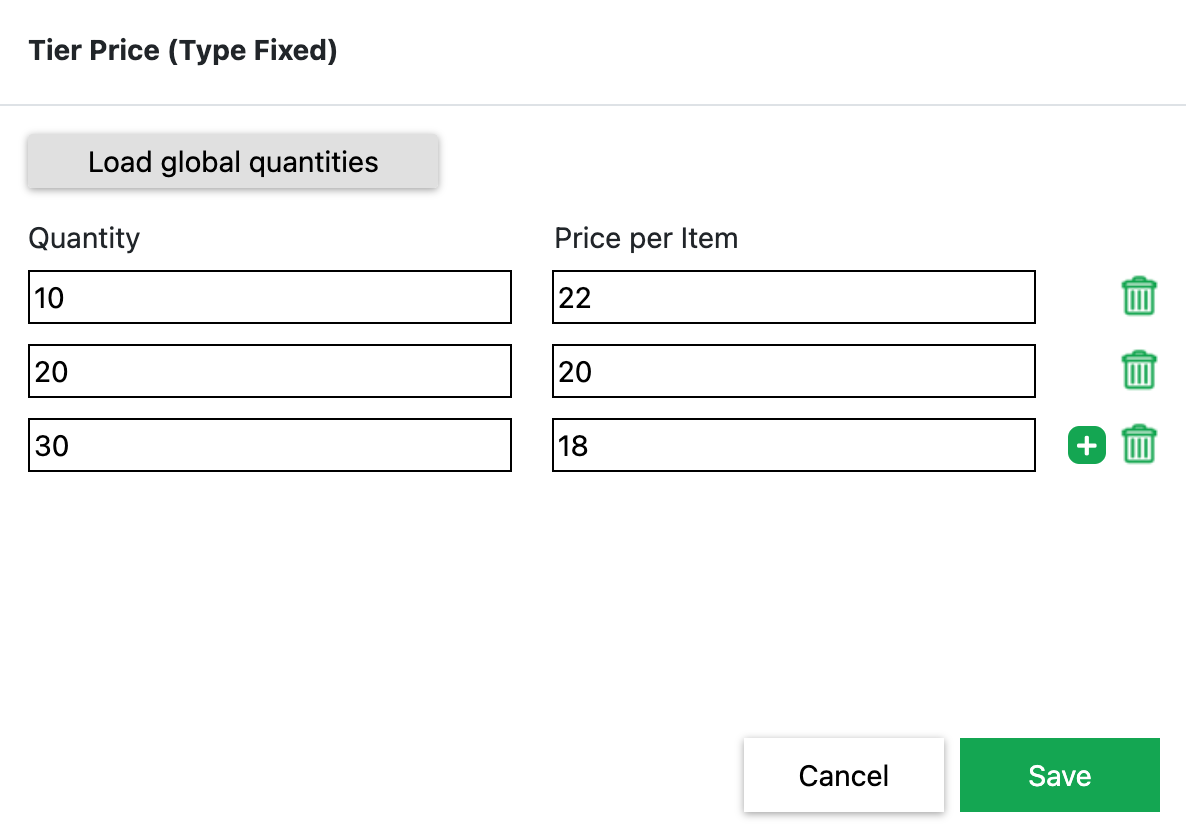Click the Tier Price (Type Fixed) heading

coord(183,51)
